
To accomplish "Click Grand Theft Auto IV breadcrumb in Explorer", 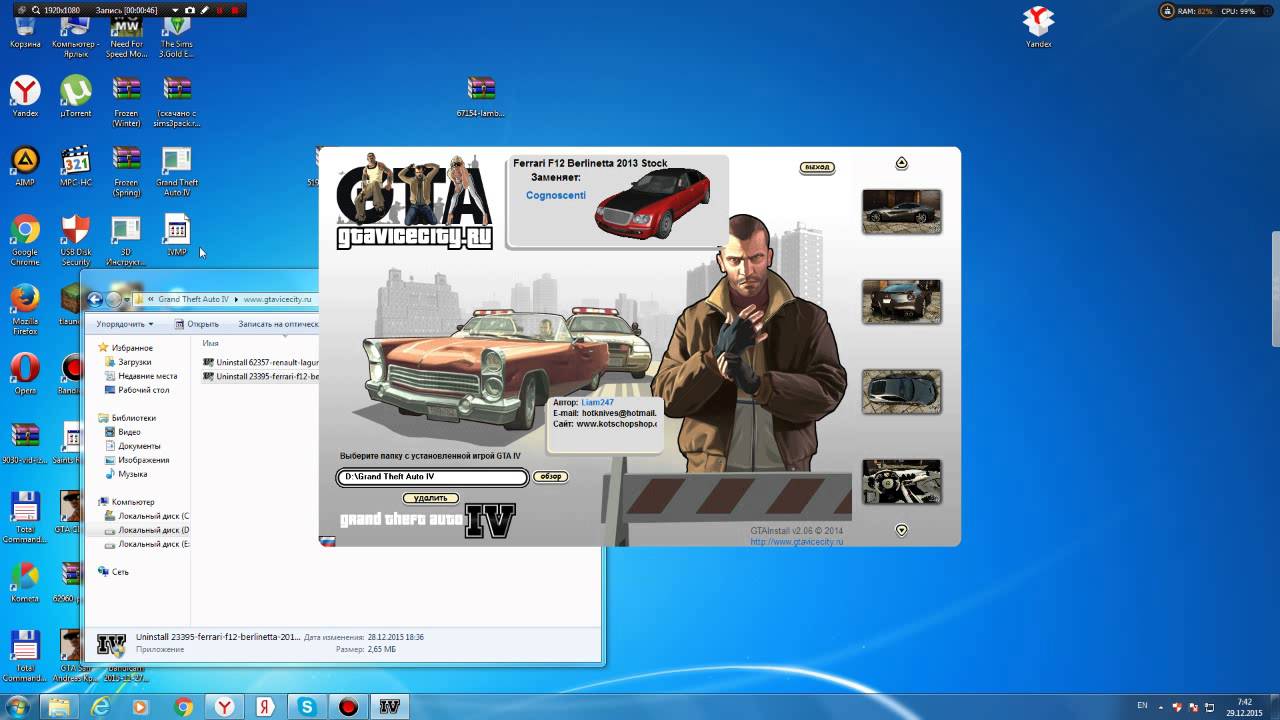I will [x=193, y=299].
